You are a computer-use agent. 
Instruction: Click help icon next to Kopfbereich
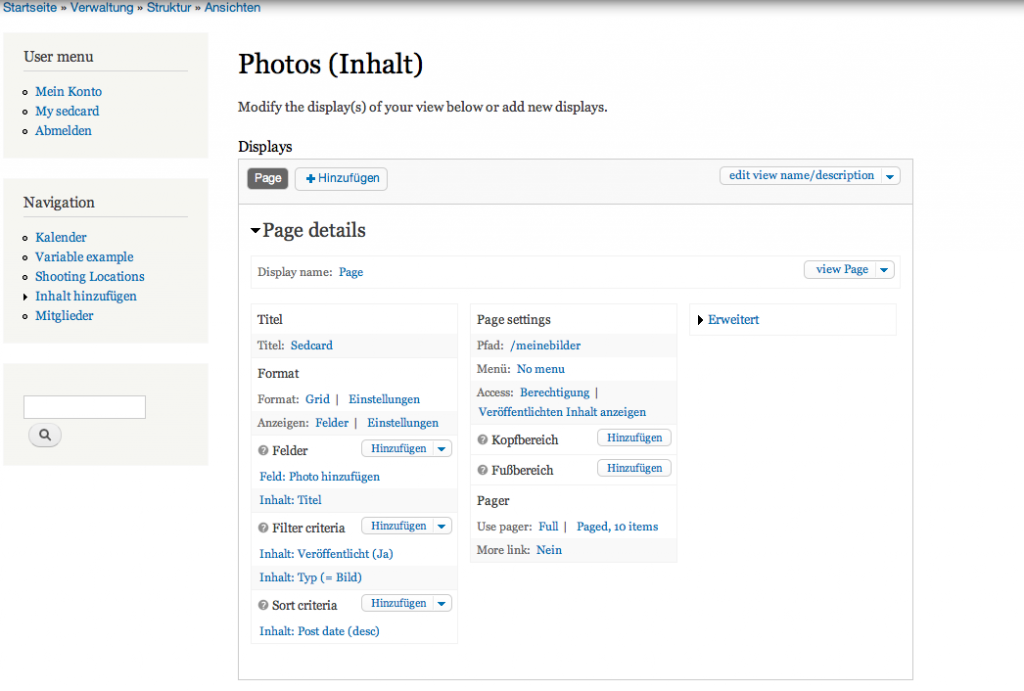click(x=483, y=440)
